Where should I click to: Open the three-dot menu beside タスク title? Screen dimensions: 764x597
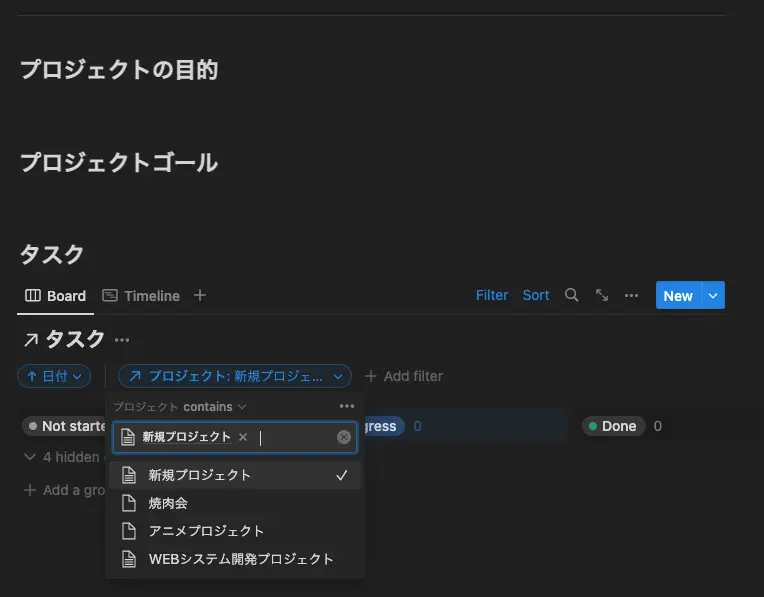coord(122,340)
